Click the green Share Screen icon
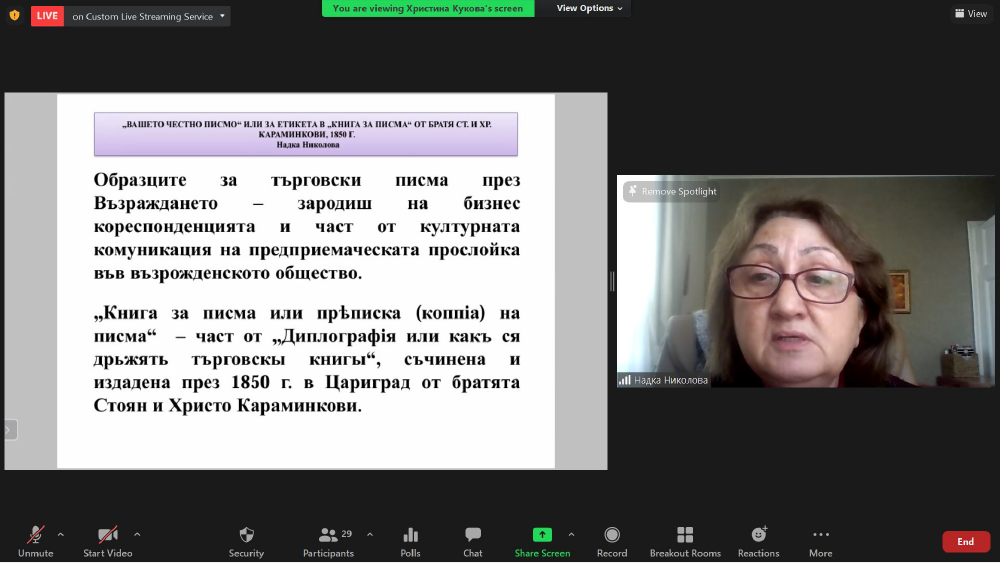1000x563 pixels. tap(542, 535)
